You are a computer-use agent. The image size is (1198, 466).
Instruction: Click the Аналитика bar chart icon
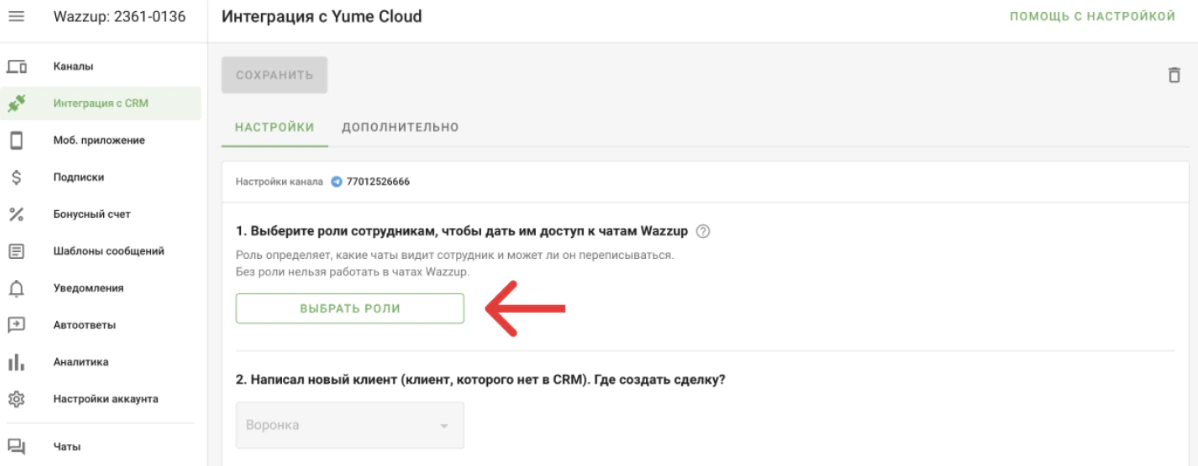pos(16,362)
